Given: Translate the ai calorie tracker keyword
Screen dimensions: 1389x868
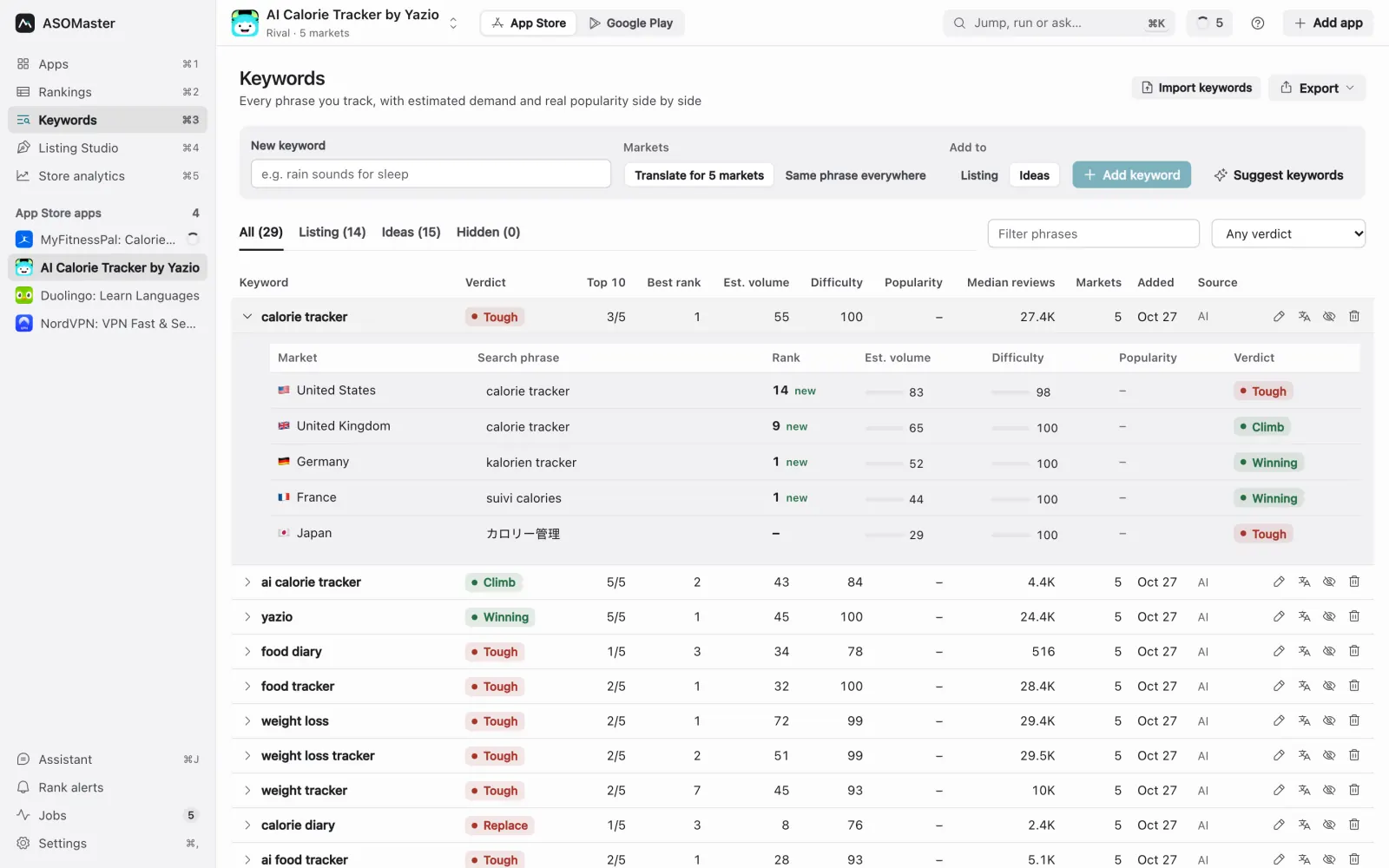Looking at the screenshot, I should (1304, 582).
